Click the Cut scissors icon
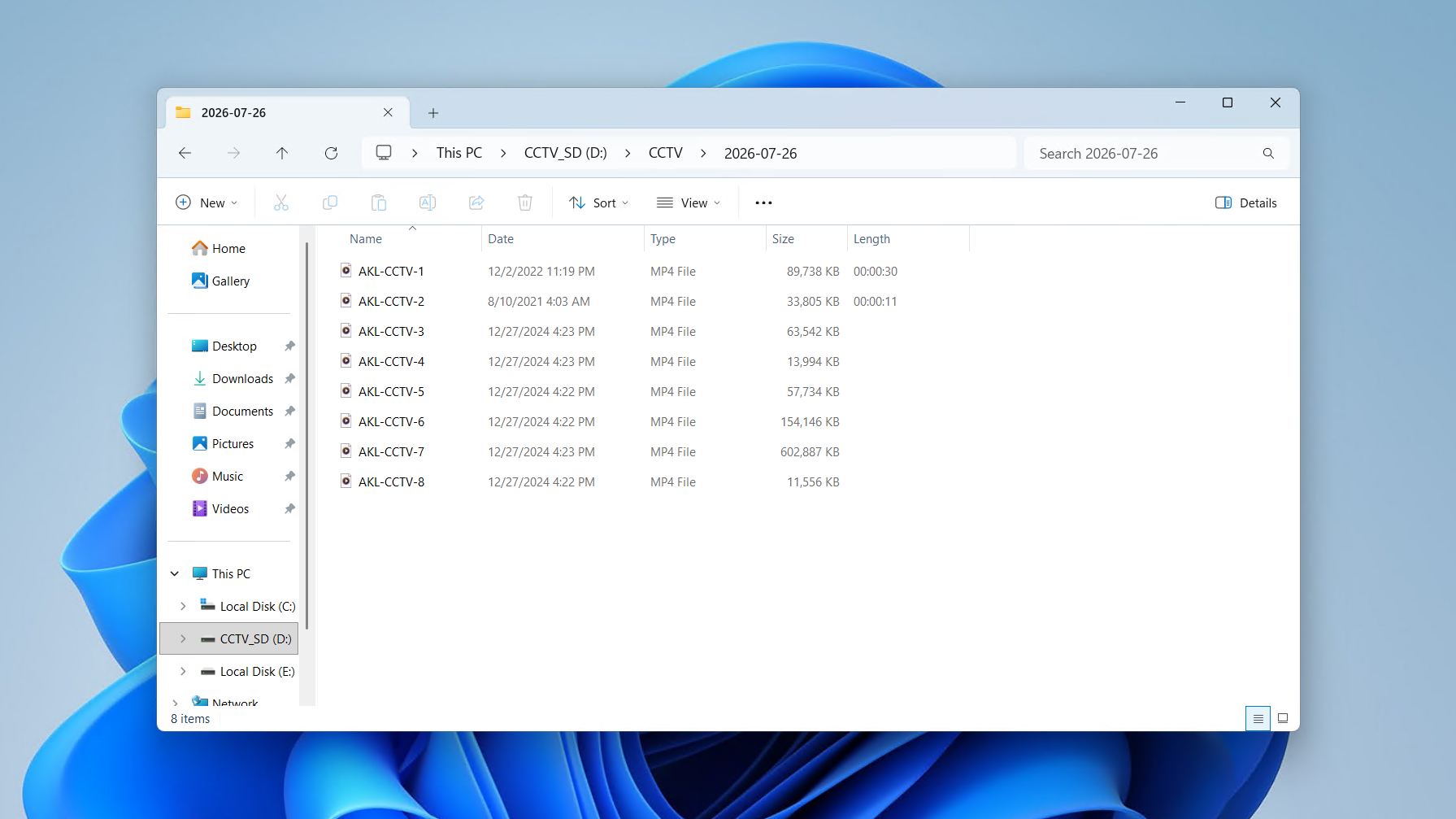 tap(281, 203)
